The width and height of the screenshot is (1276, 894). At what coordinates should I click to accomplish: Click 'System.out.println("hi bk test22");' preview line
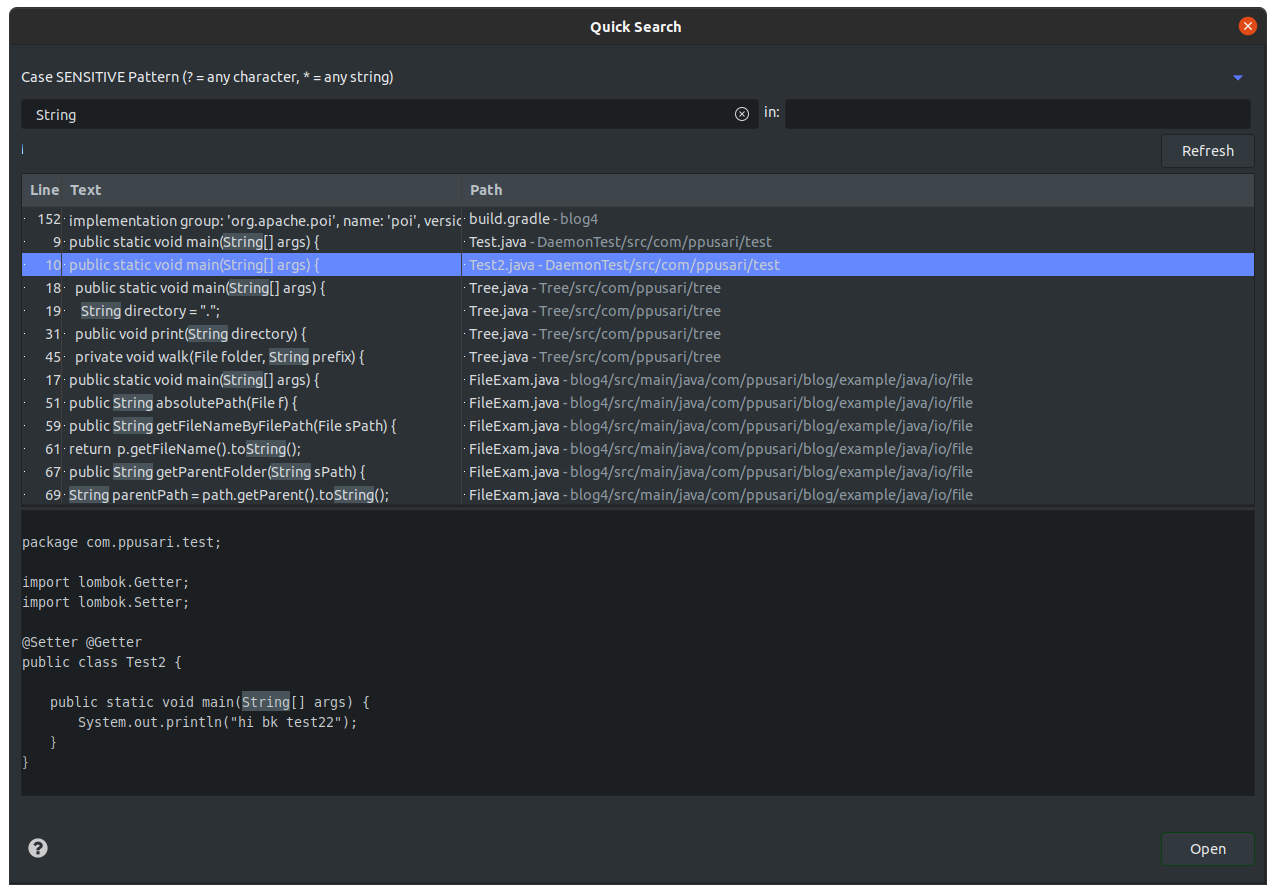217,722
